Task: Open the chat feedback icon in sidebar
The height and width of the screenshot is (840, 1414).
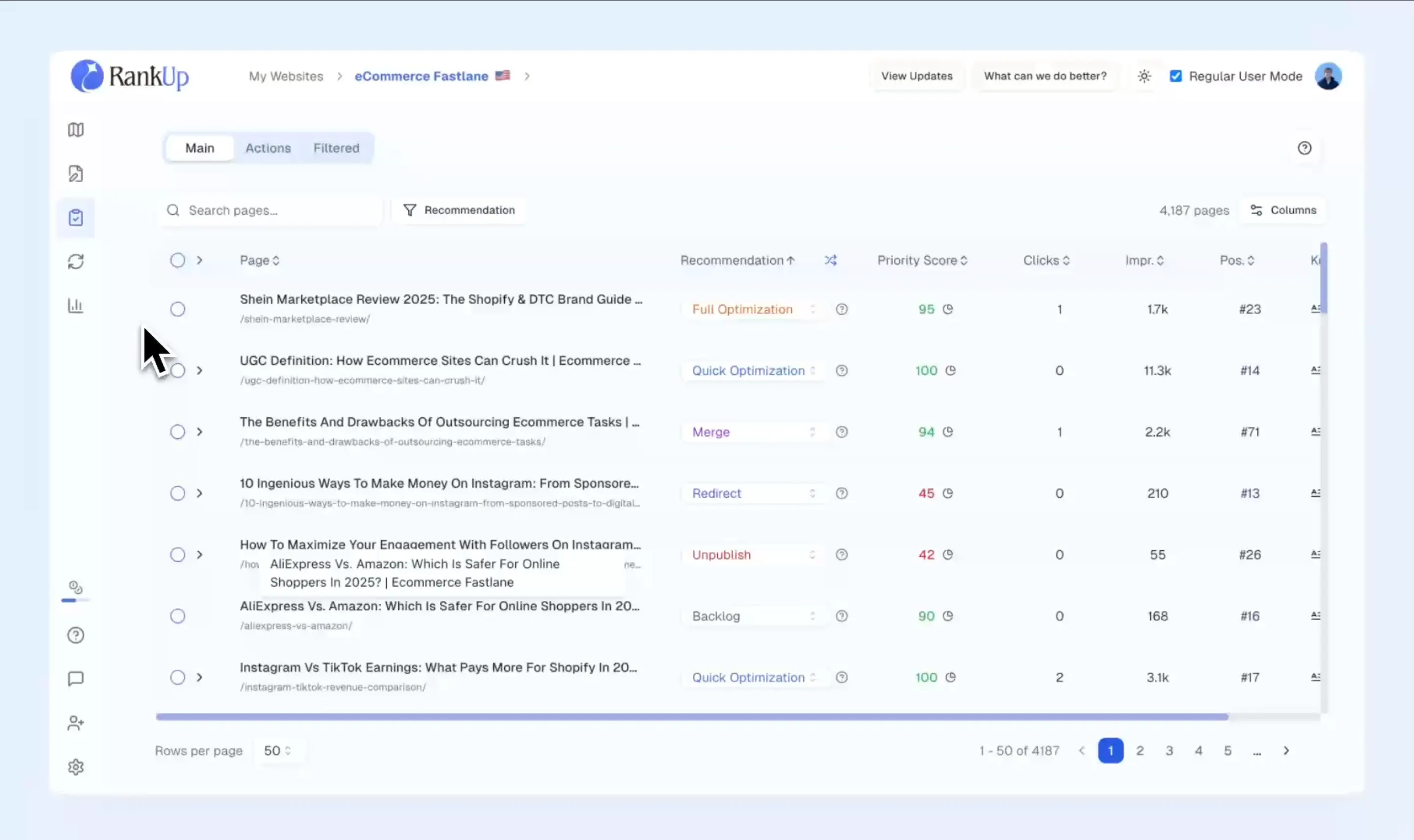Action: (76, 678)
